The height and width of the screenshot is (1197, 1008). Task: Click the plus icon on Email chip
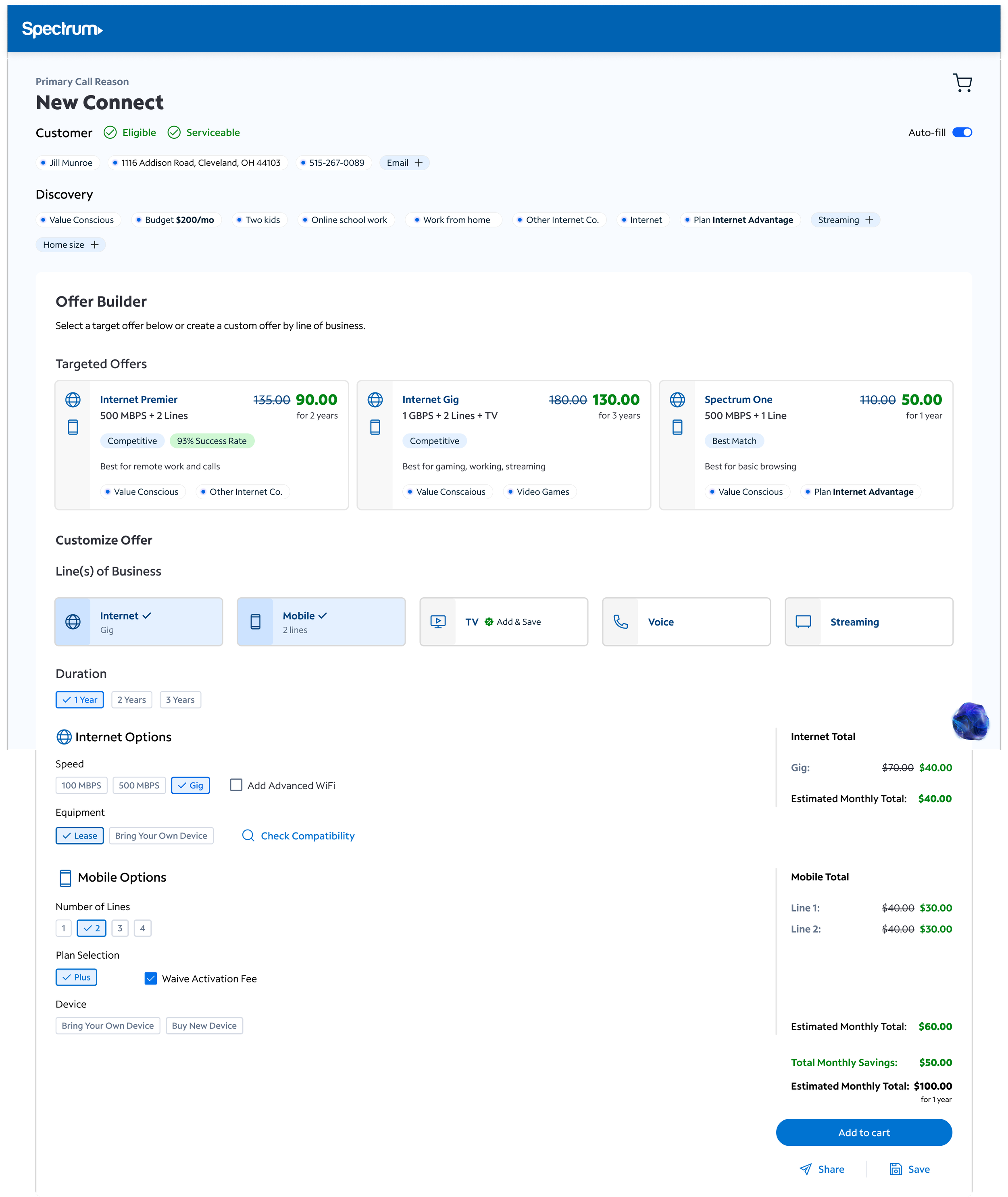pos(419,163)
